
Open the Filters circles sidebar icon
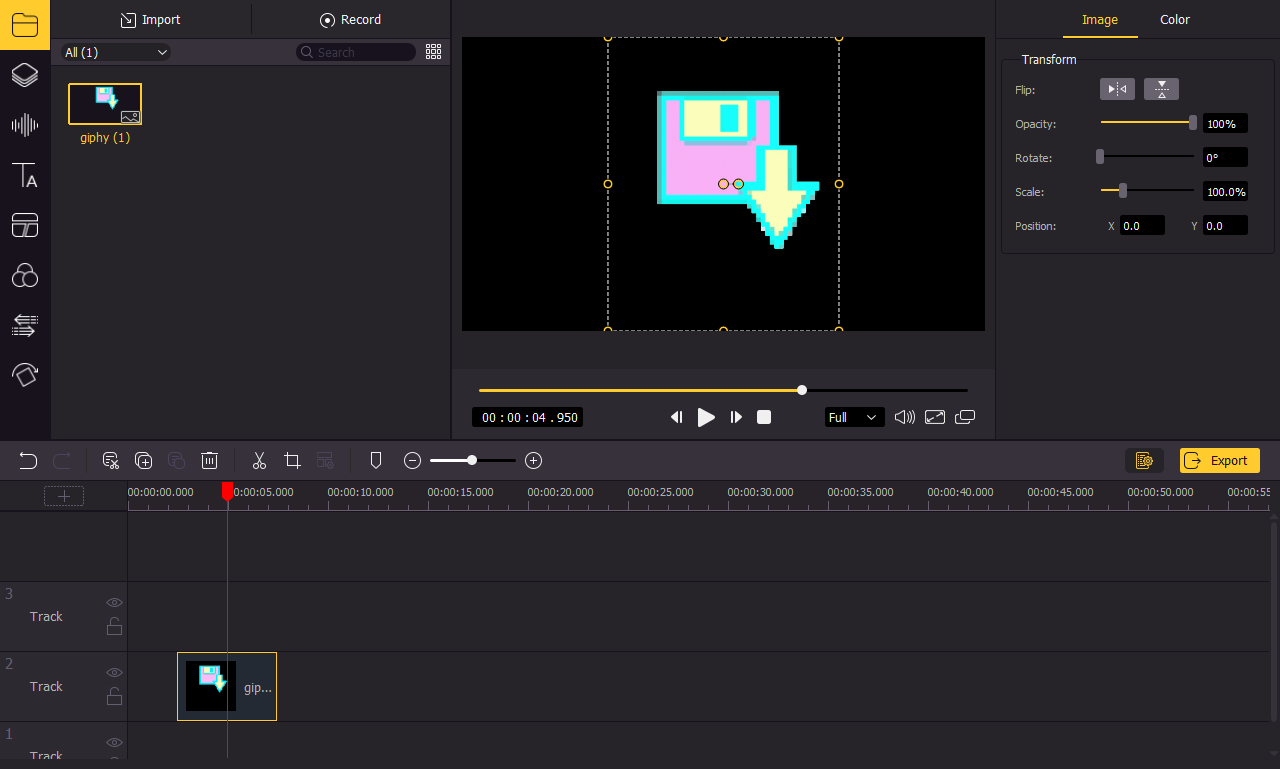pos(25,275)
